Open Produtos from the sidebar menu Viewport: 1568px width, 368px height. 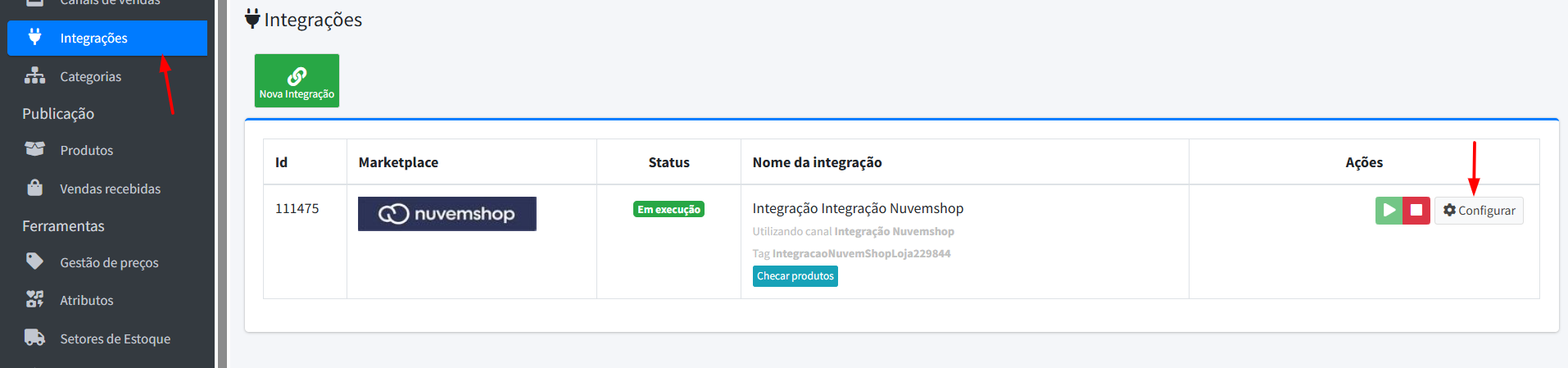pyautogui.click(x=86, y=150)
